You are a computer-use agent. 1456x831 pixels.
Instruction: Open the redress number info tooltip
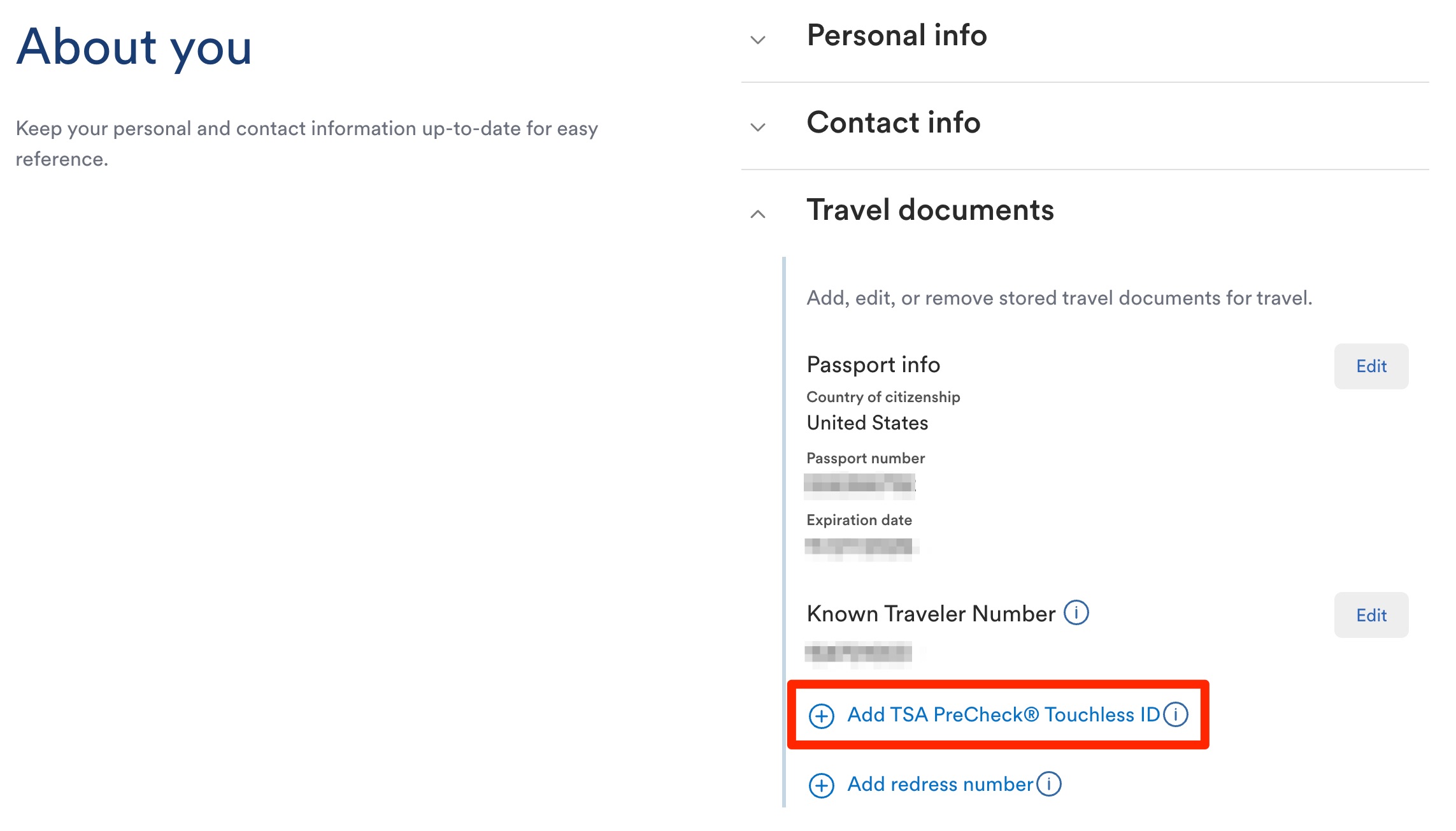[1048, 784]
